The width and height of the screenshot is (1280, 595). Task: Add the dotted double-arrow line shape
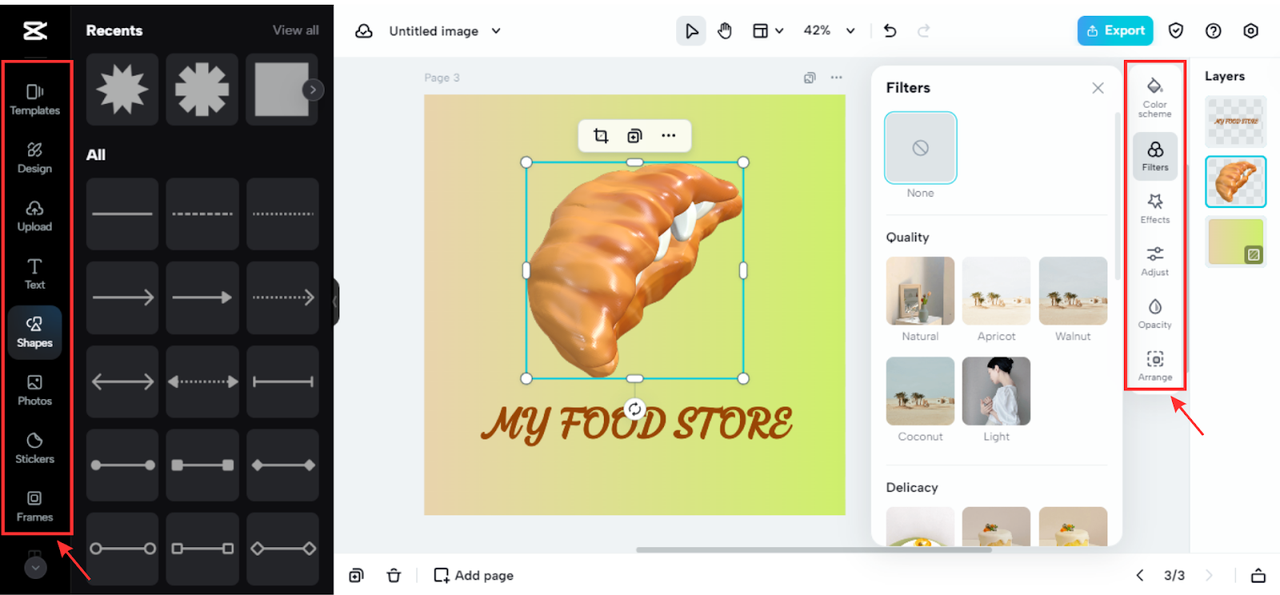[202, 382]
